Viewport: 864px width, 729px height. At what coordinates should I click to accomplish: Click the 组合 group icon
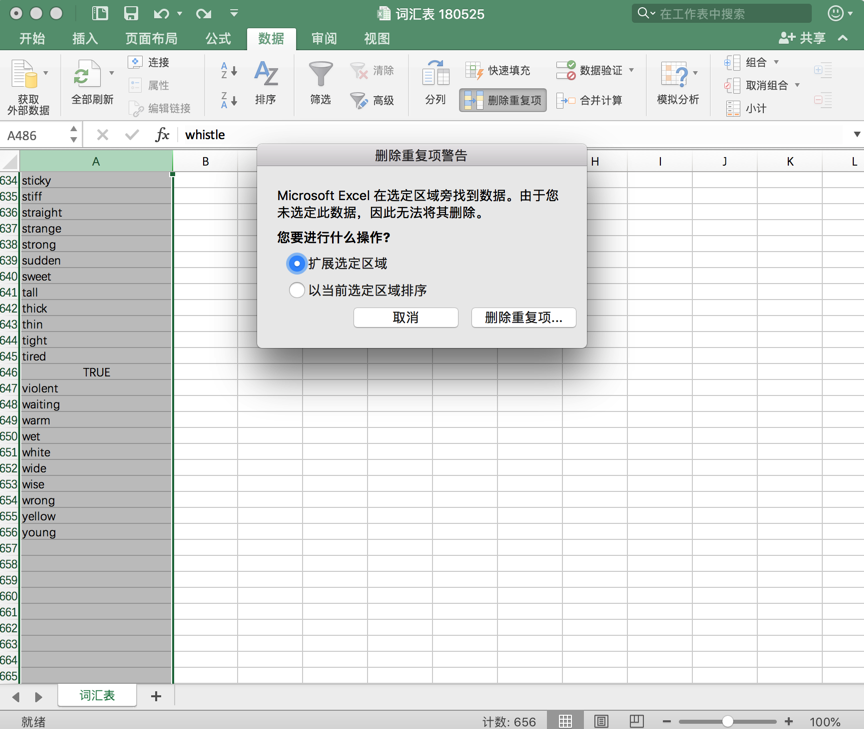(x=732, y=62)
